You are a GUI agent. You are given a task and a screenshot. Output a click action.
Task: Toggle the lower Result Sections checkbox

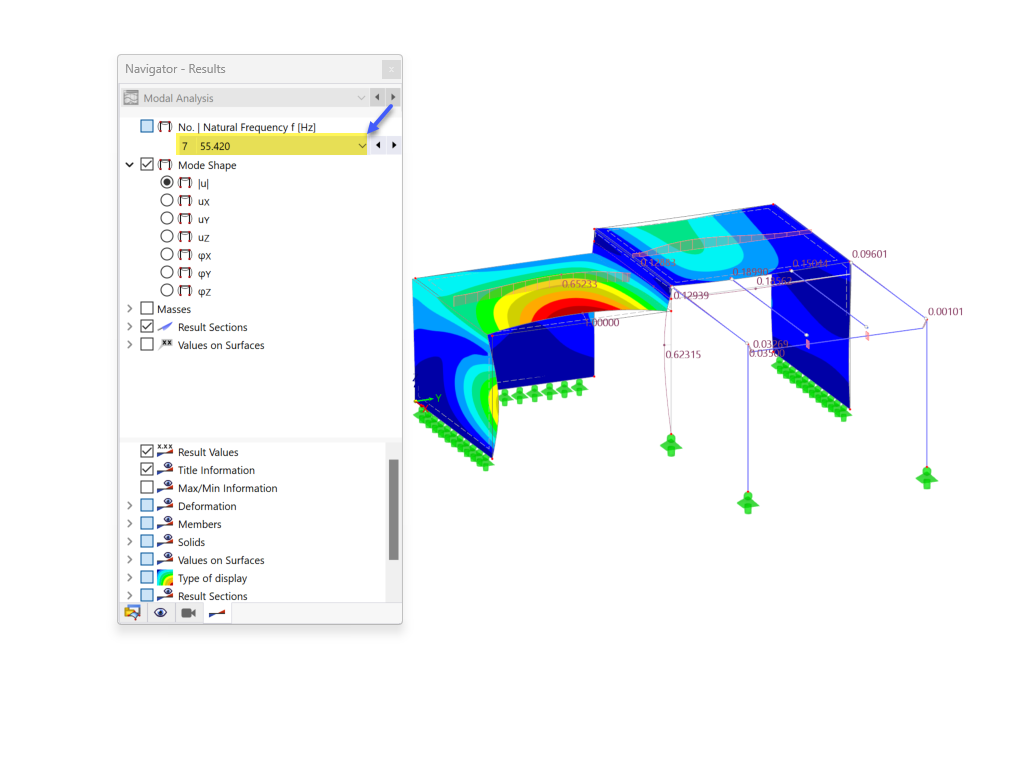[147, 595]
